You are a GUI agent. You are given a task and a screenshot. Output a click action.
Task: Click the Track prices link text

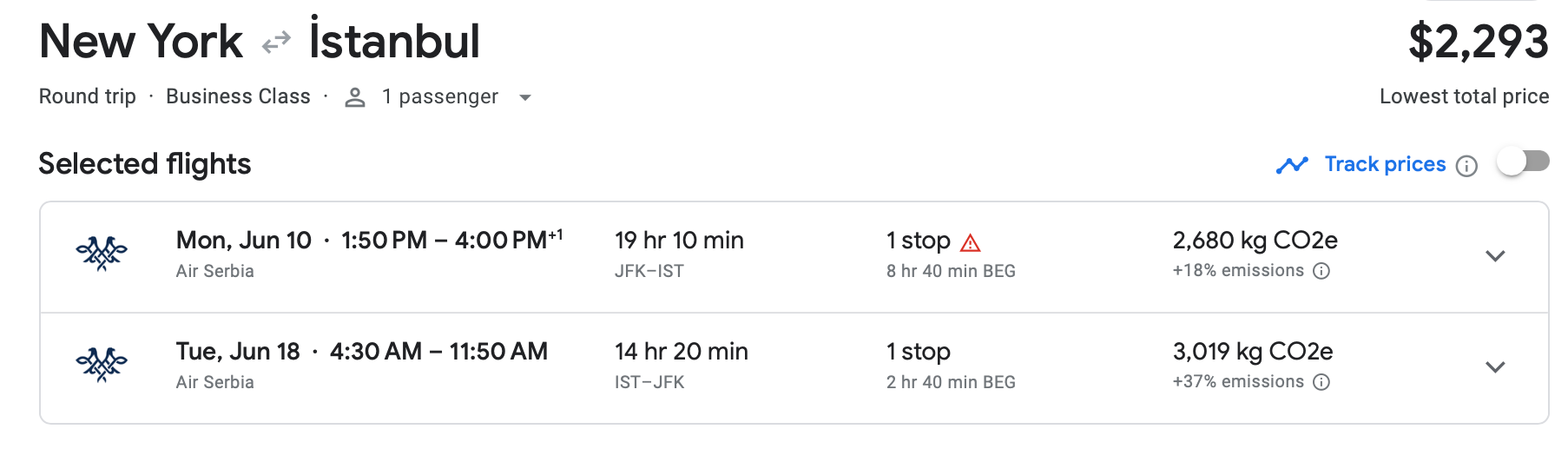[1385, 164]
